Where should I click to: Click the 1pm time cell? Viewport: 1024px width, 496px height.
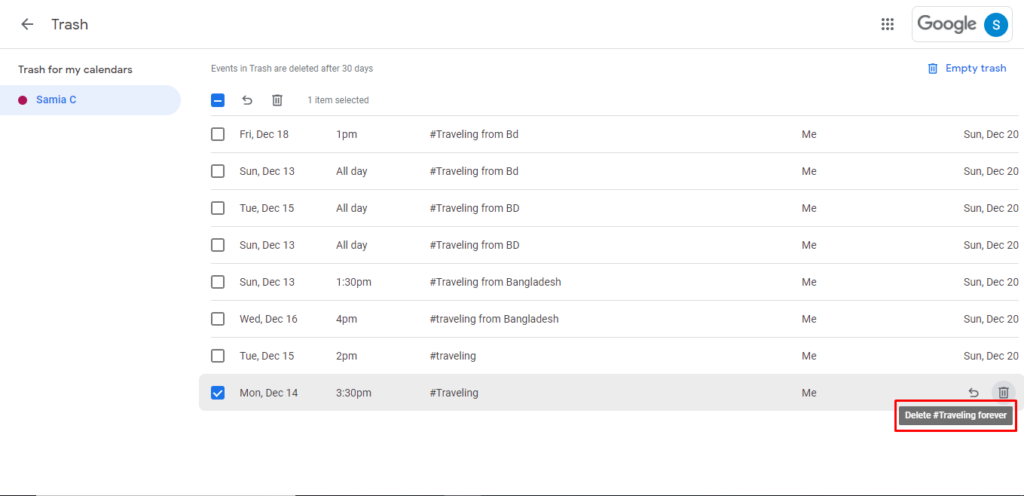[347, 134]
